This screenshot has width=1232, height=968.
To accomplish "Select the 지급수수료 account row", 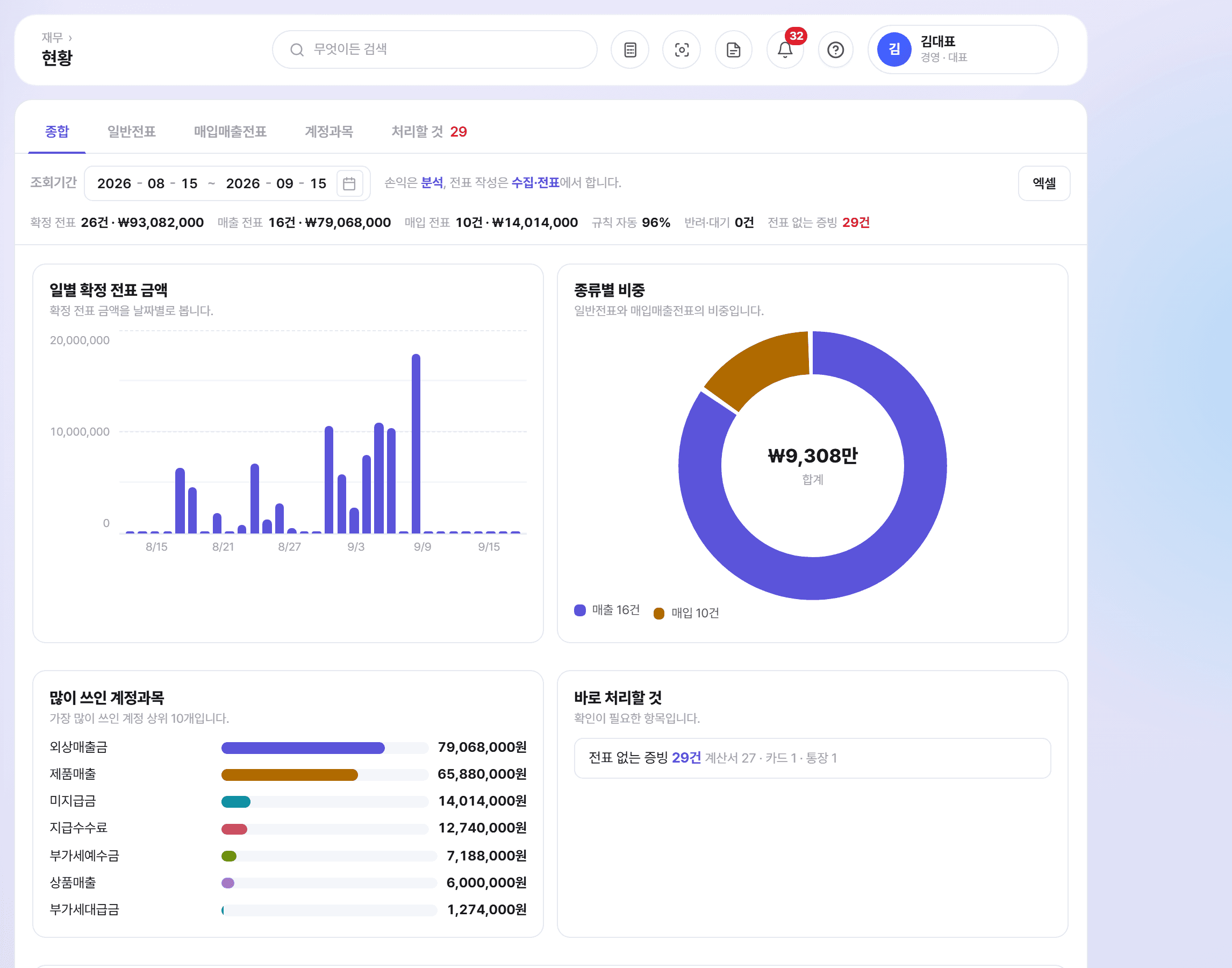I will point(288,828).
